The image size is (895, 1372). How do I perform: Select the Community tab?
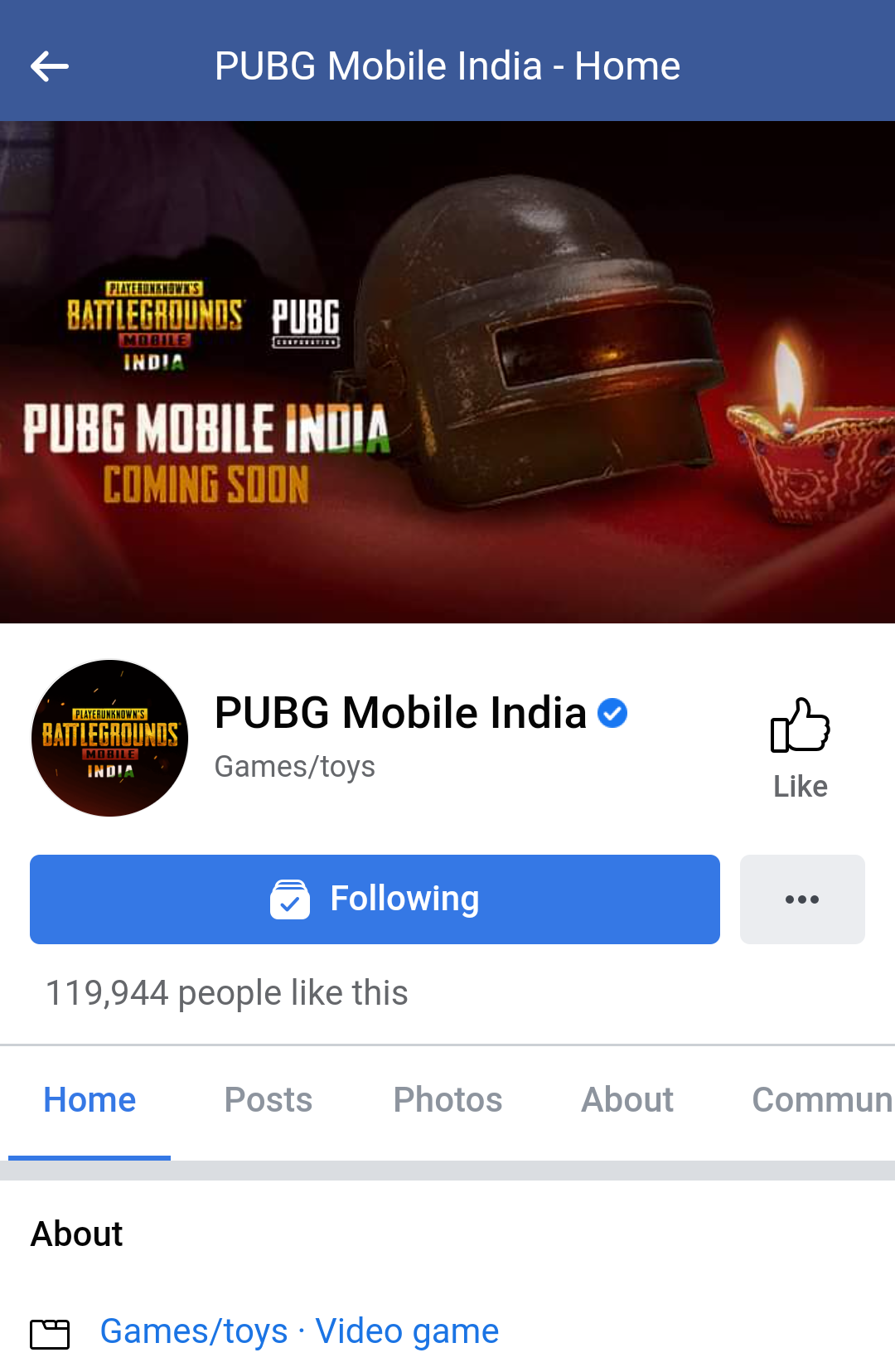click(822, 1100)
